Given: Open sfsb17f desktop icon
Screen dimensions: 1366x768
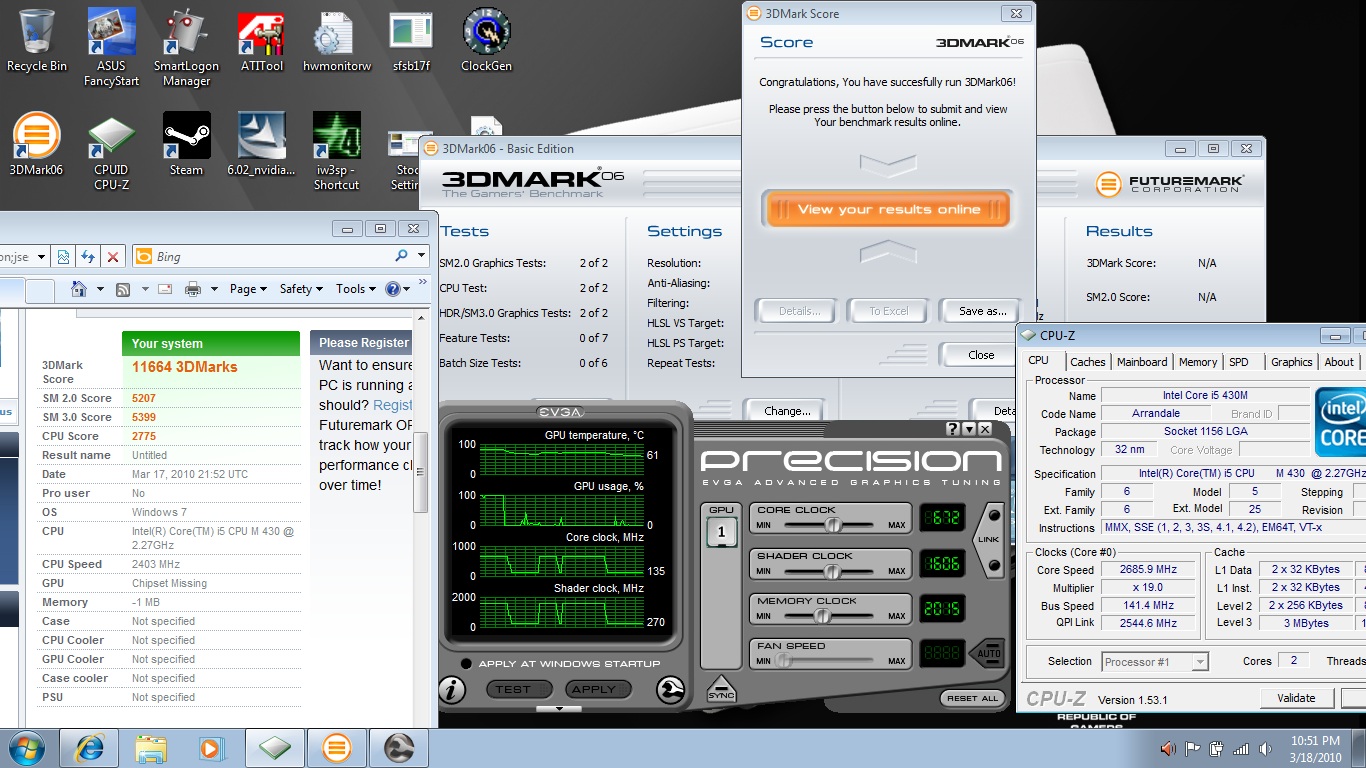Looking at the screenshot, I should click(x=411, y=41).
